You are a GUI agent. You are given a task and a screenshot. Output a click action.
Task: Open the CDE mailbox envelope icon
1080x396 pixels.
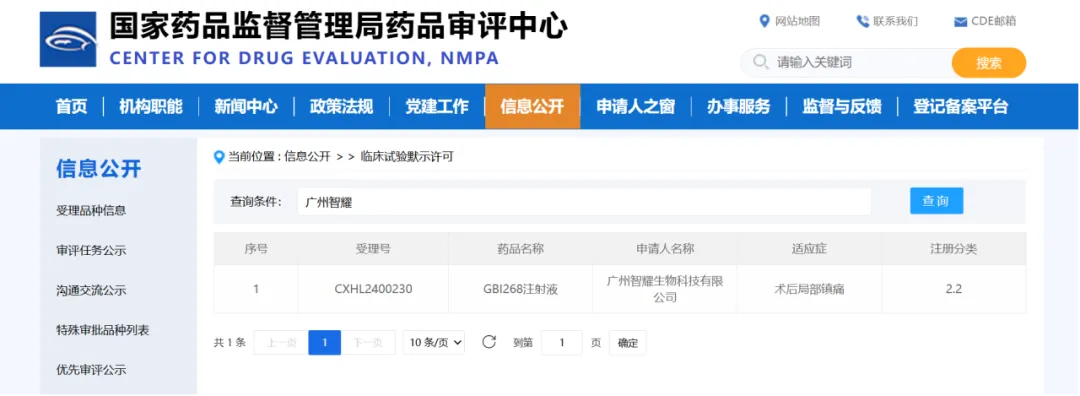point(960,22)
